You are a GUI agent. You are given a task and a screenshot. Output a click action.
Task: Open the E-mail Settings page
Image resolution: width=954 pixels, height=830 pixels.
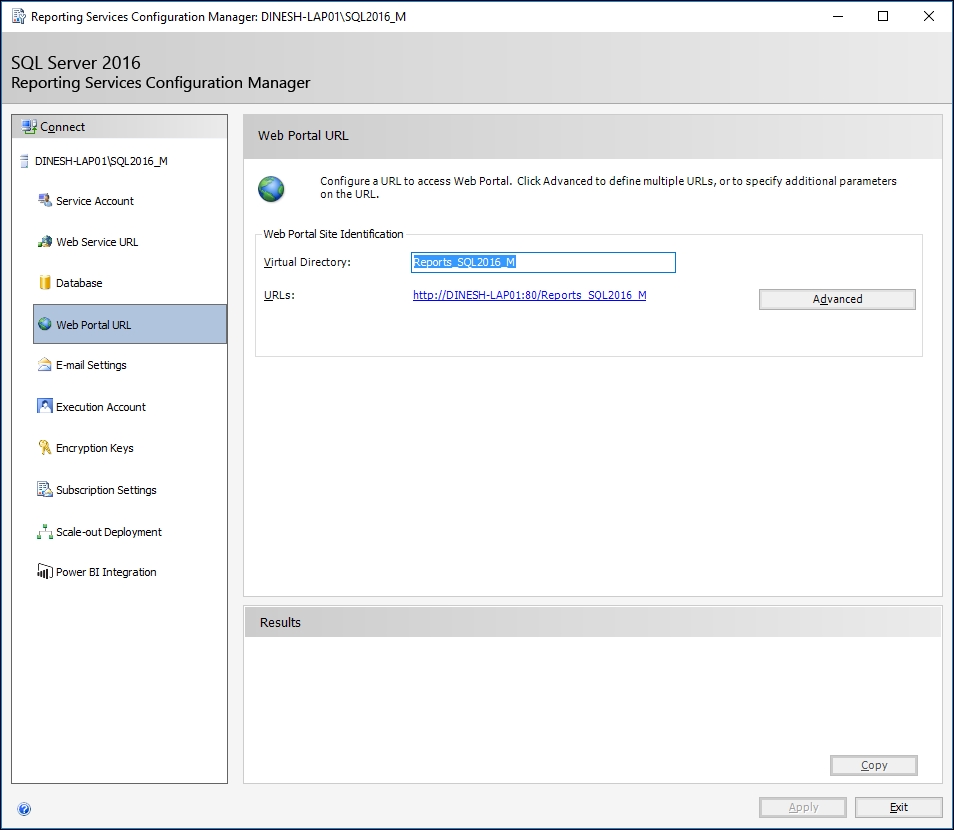(91, 365)
